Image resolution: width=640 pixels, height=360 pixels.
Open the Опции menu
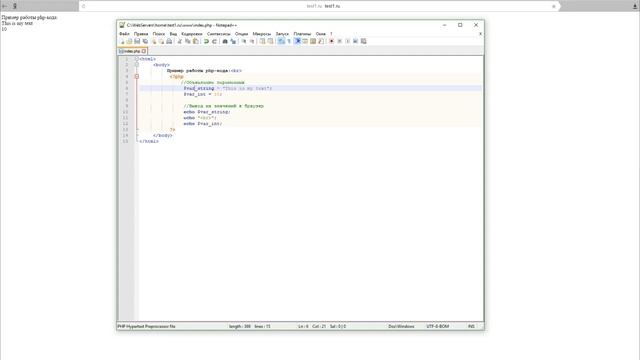pos(241,34)
